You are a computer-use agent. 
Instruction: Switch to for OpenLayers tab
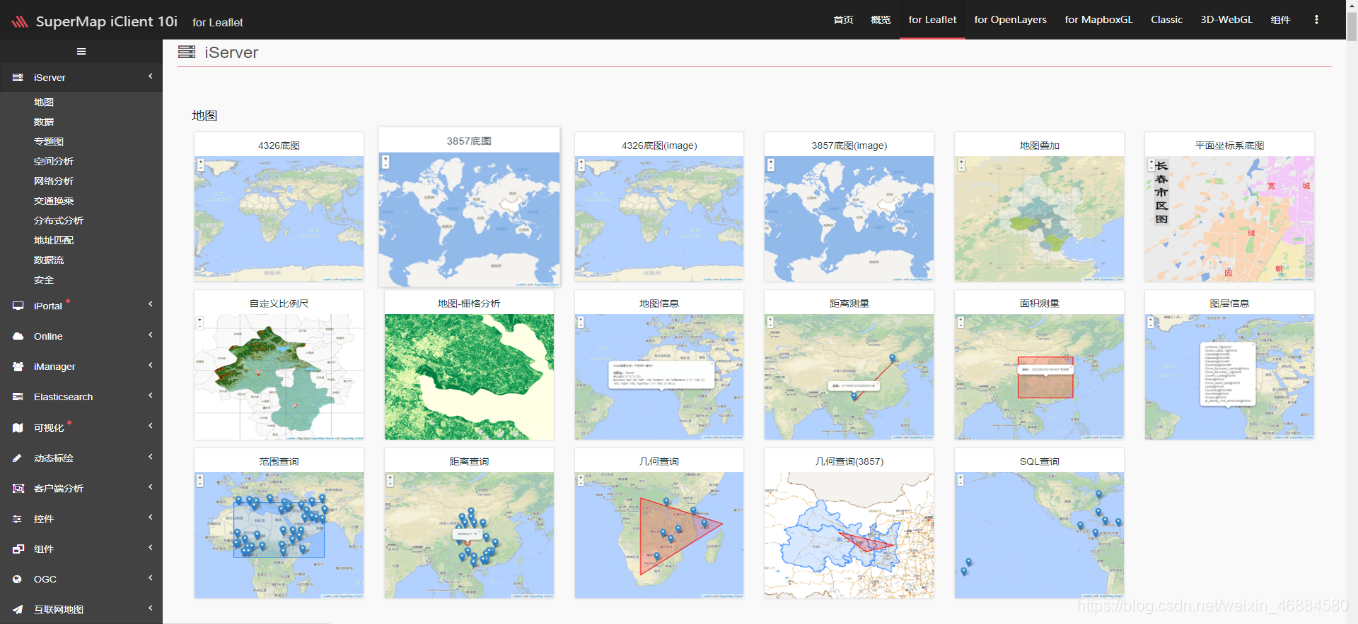click(1010, 20)
